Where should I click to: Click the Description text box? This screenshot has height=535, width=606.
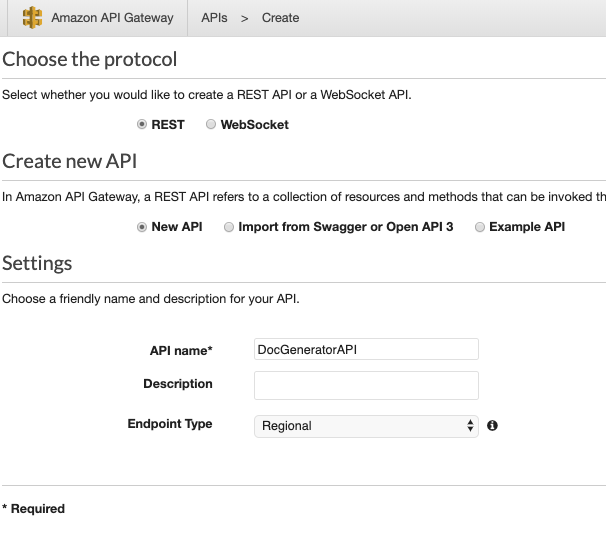(x=366, y=385)
